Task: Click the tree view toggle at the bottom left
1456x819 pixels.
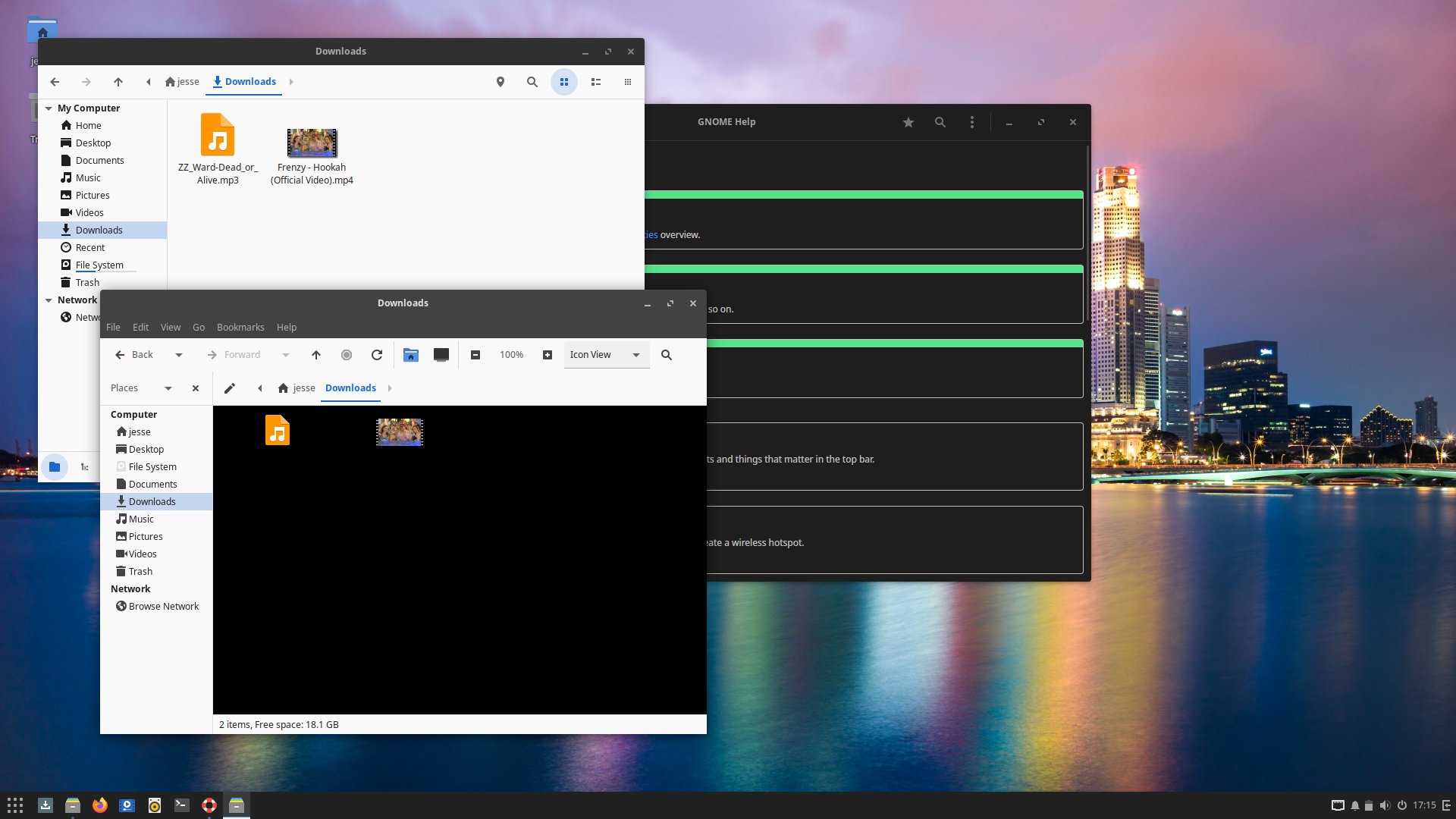Action: 85,467
